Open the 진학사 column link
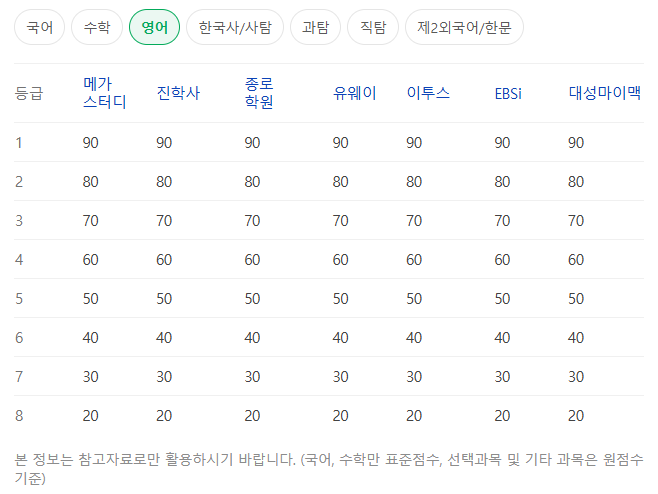Viewport: 658px width, 494px height. [x=178, y=93]
